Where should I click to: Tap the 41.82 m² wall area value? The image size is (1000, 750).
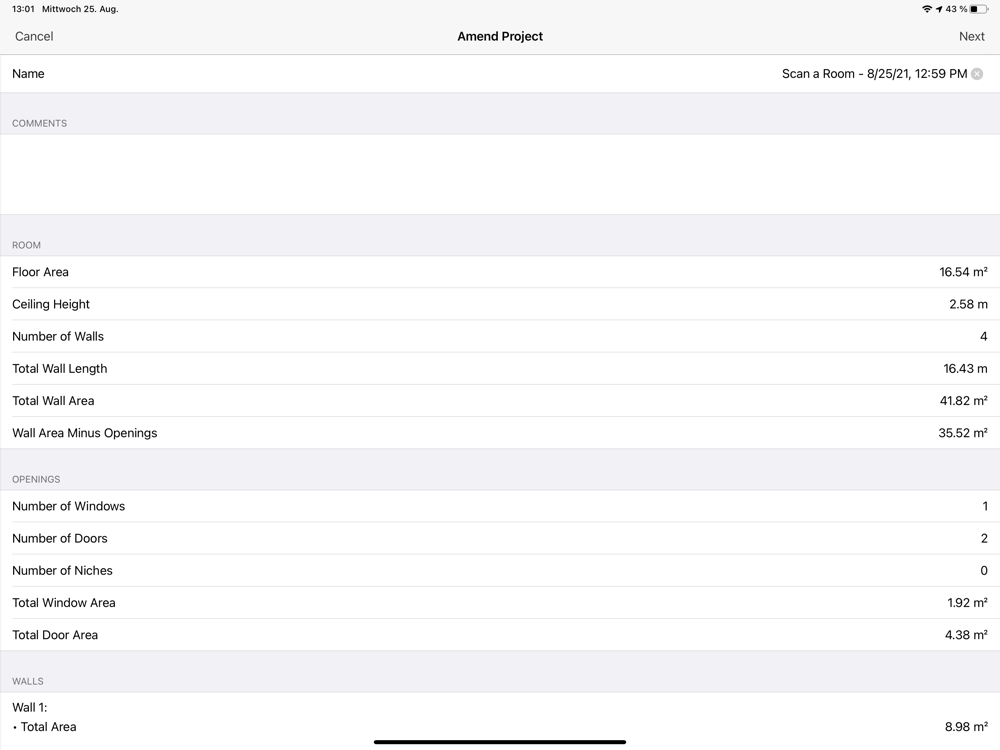963,401
